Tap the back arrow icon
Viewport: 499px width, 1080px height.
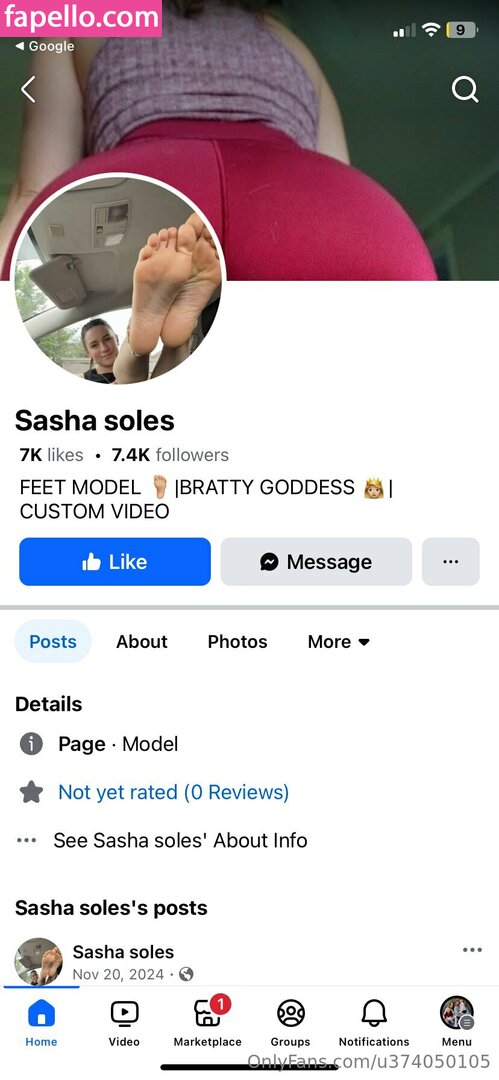[28, 90]
